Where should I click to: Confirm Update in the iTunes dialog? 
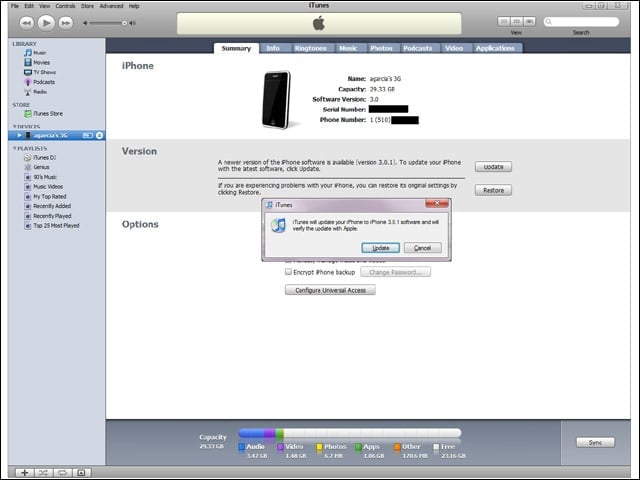pyautogui.click(x=380, y=248)
